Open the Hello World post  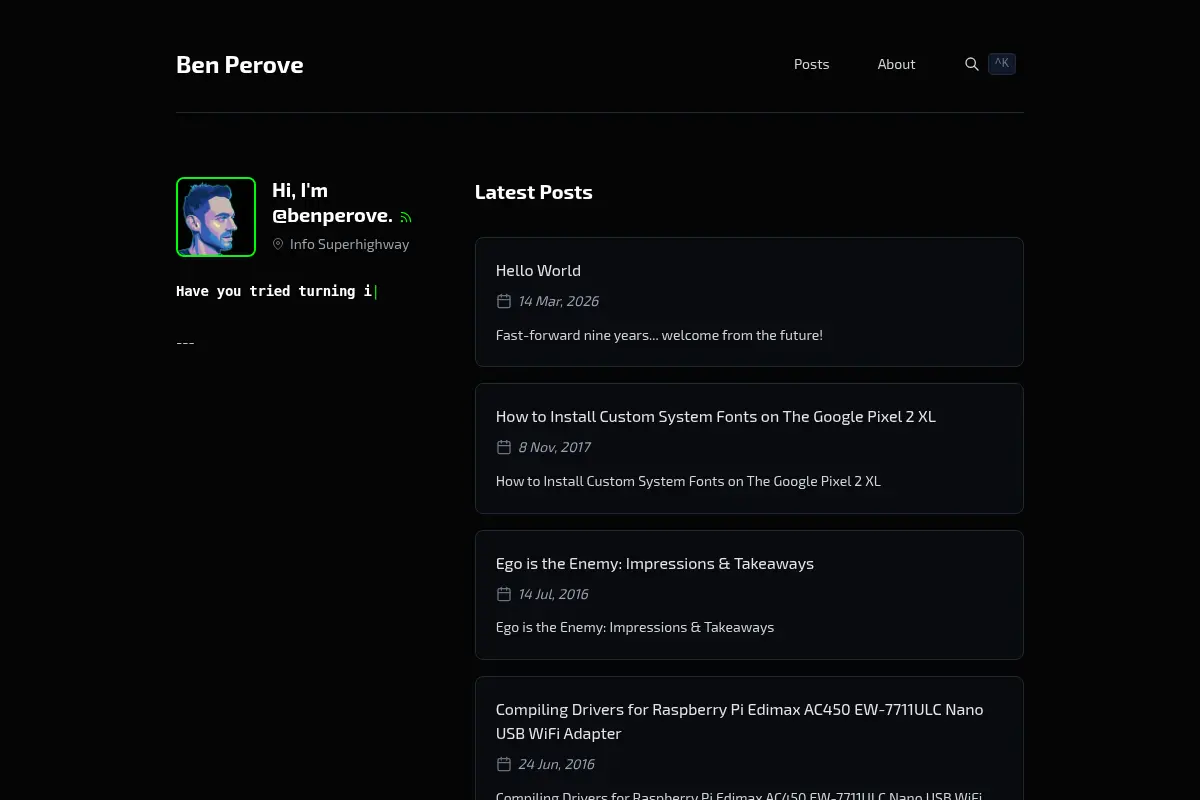pyautogui.click(x=538, y=270)
